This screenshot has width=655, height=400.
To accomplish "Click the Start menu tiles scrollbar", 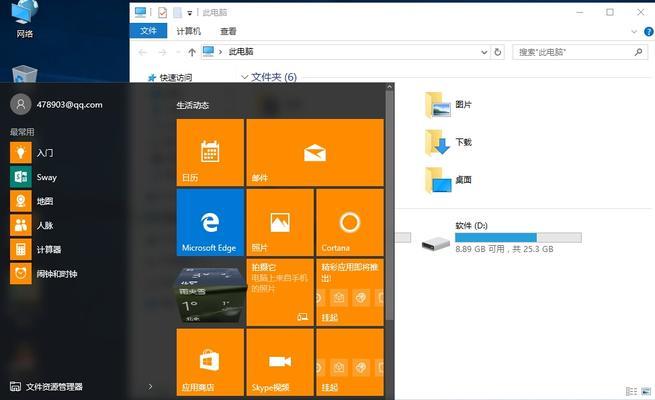I will 389,205.
